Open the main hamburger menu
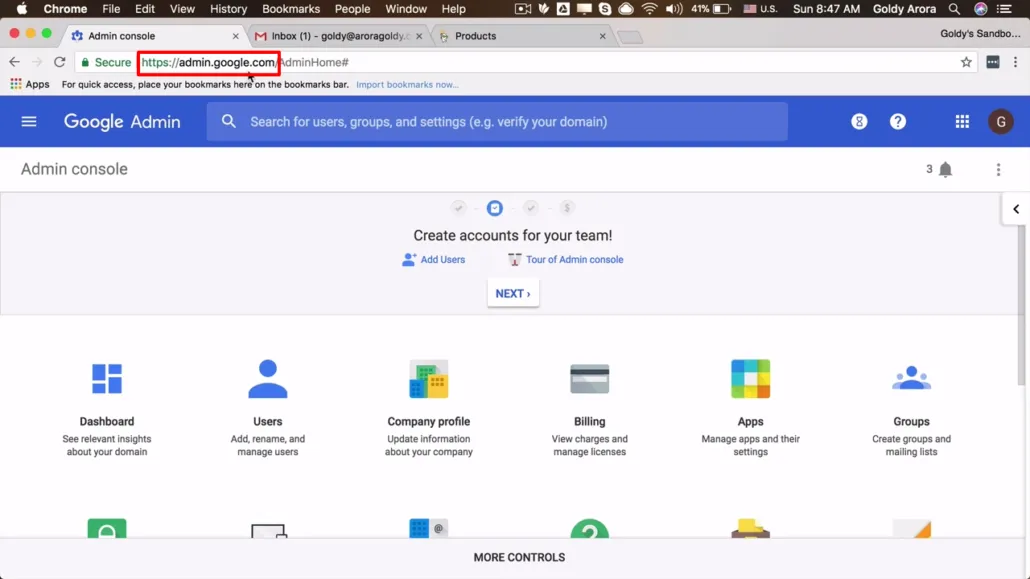This screenshot has width=1030, height=579. [x=29, y=122]
